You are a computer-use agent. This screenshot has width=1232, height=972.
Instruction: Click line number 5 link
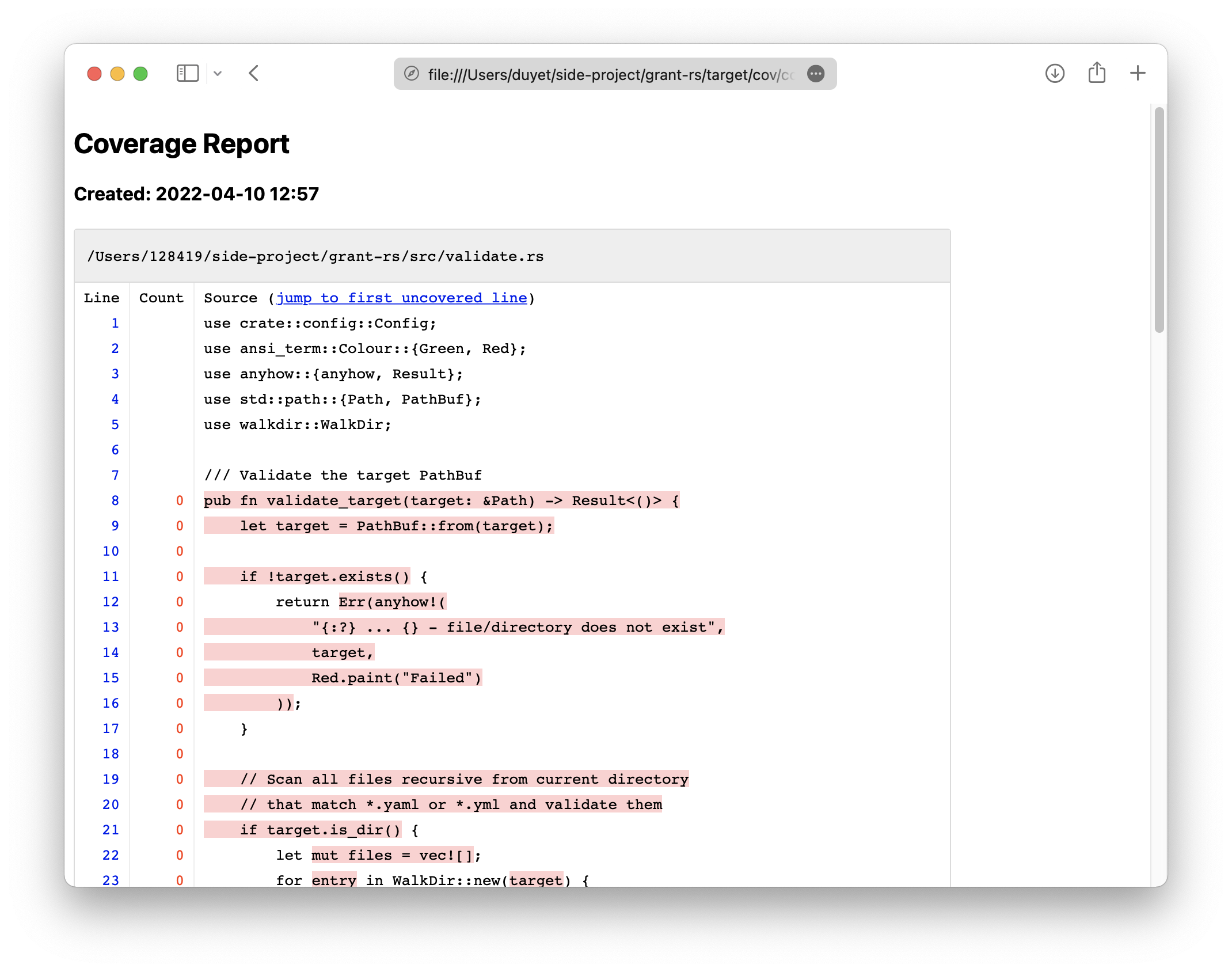tap(115, 424)
